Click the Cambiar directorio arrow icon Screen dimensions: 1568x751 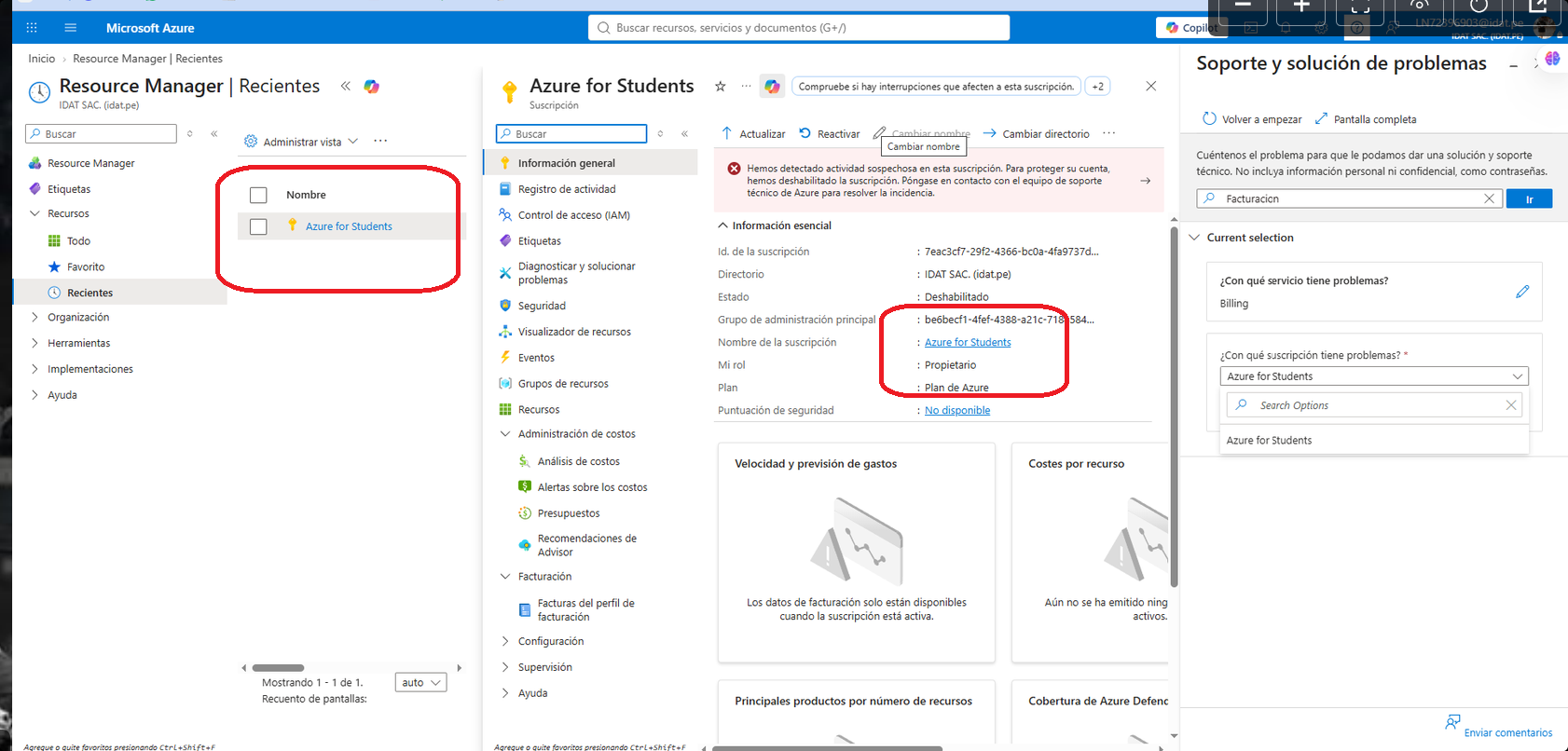(990, 133)
